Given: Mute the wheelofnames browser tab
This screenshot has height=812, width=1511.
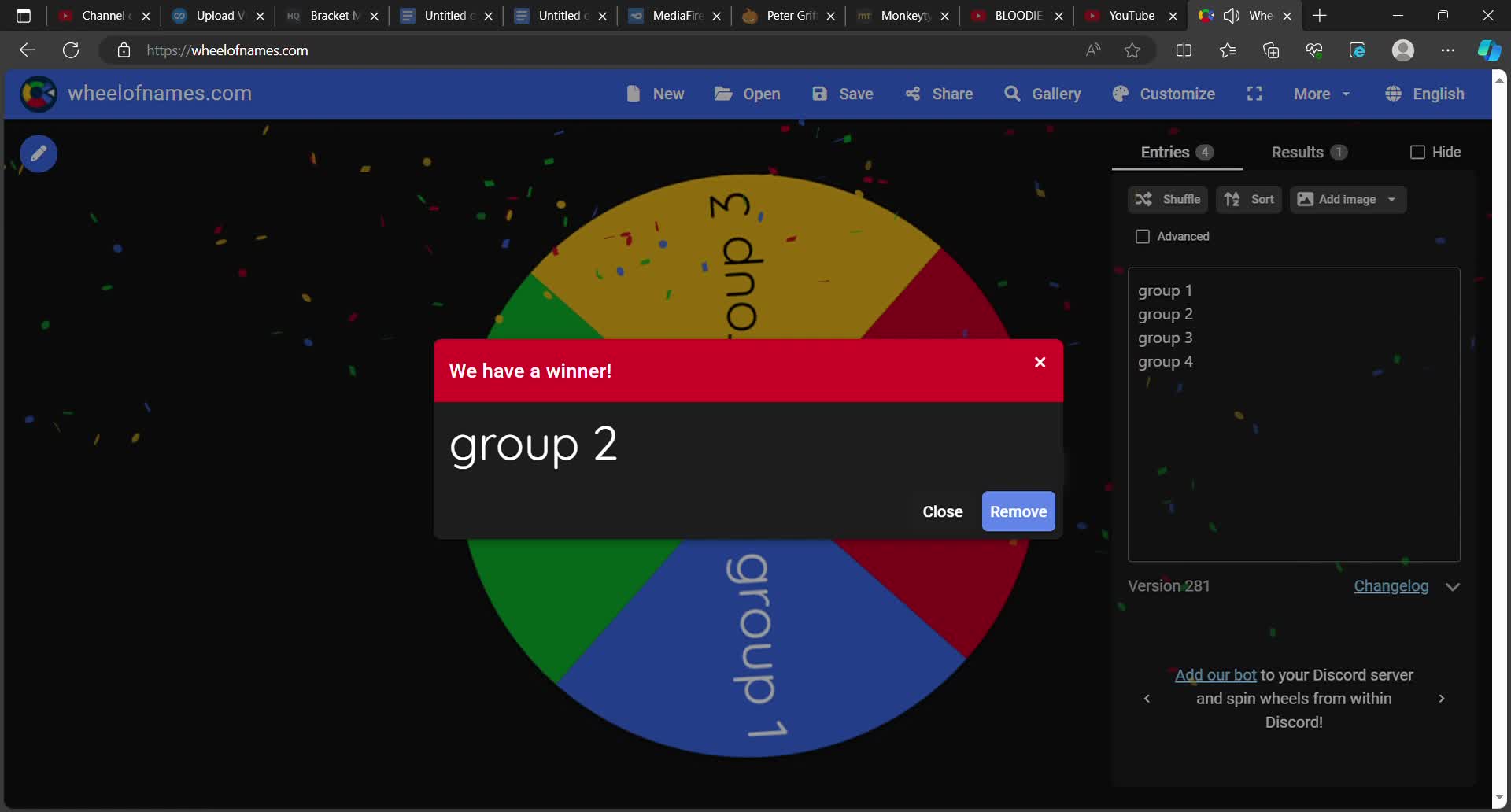Looking at the screenshot, I should [1231, 15].
